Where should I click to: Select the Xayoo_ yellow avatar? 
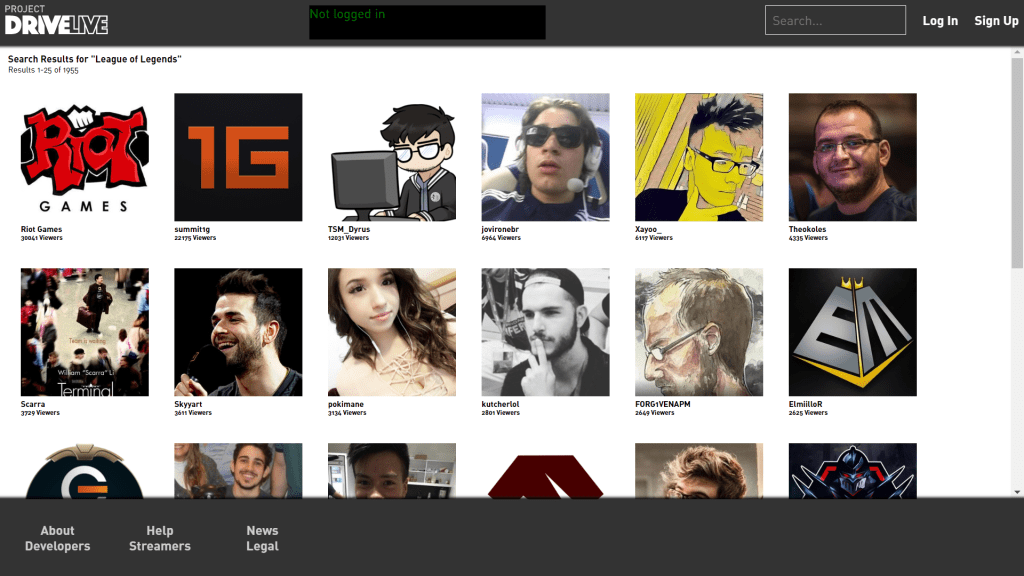point(699,157)
